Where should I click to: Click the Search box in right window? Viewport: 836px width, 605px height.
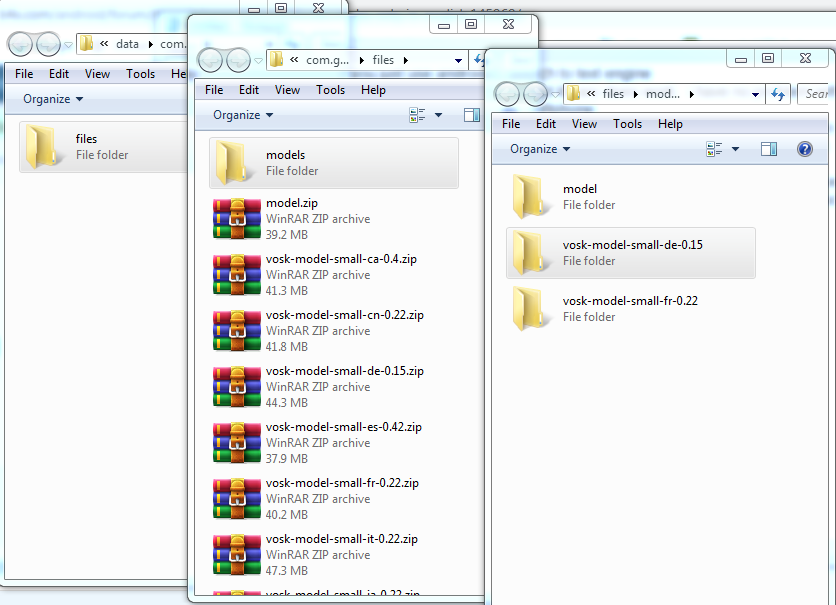[x=815, y=94]
